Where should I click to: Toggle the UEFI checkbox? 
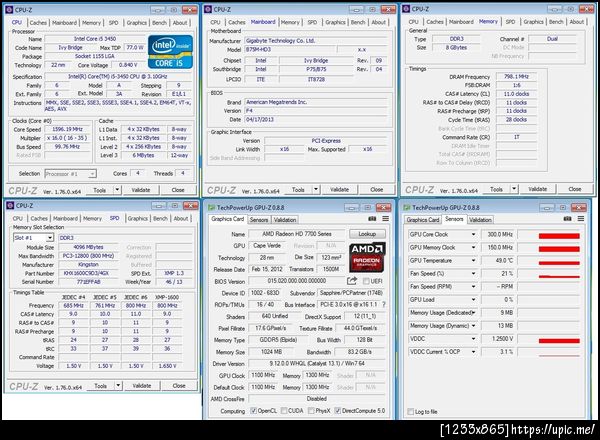point(366,281)
